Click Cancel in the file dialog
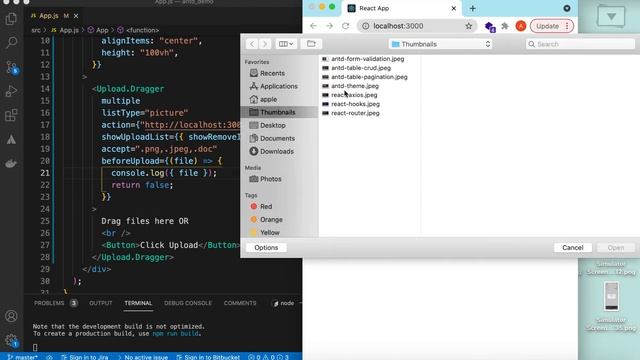The image size is (640, 360). (x=573, y=248)
